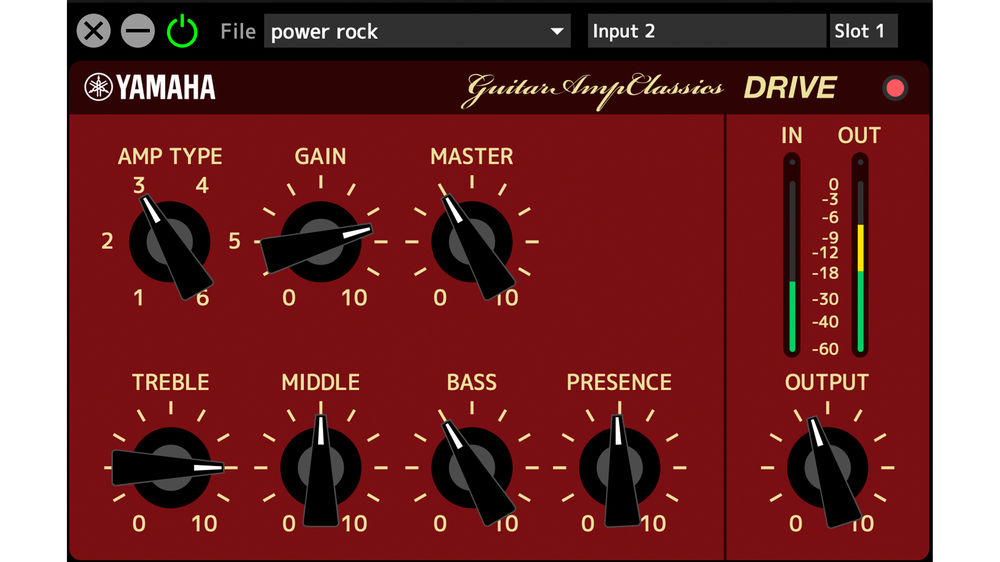Viewport: 1000px width, 562px height.
Task: Click the IN level meter
Action: click(x=792, y=258)
